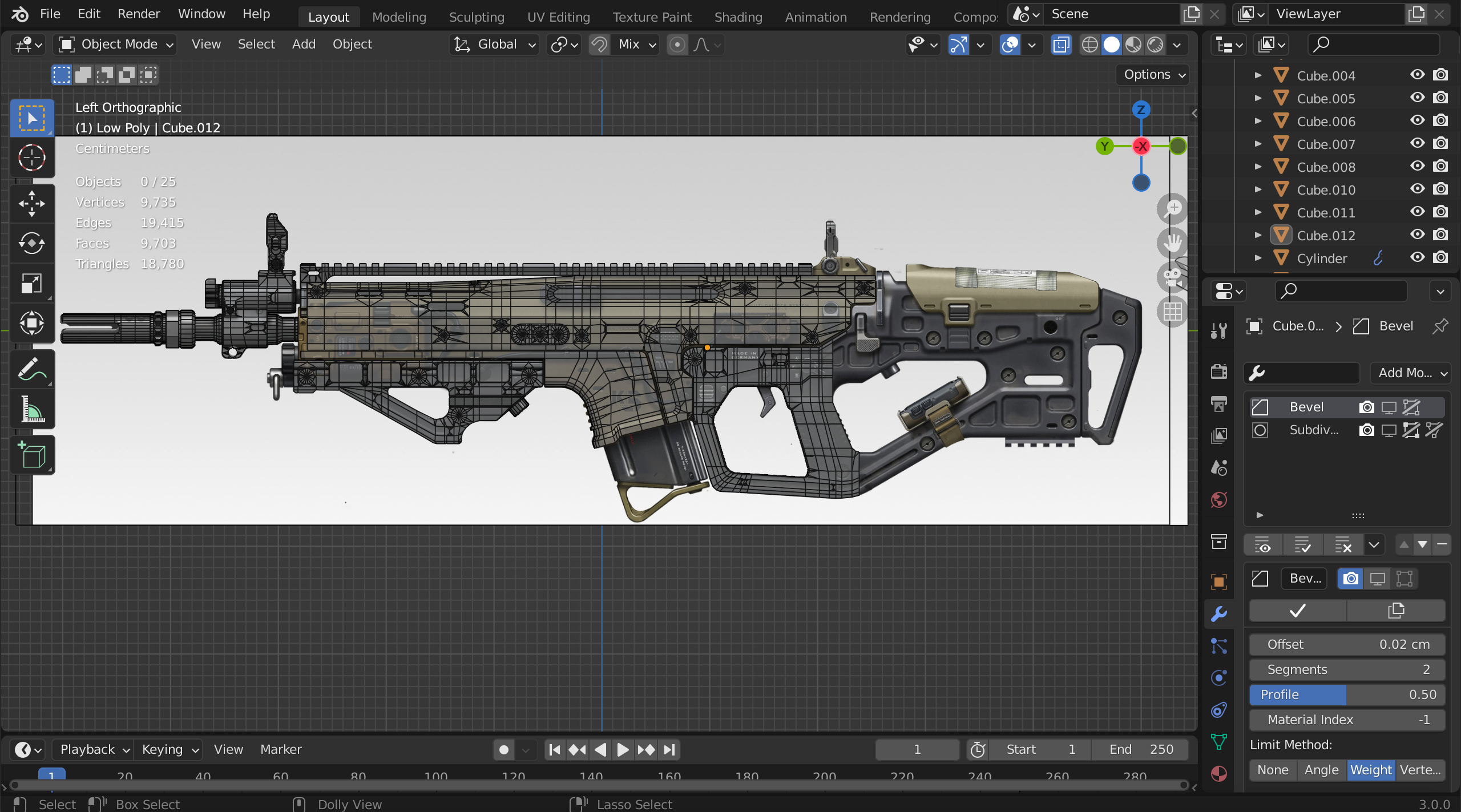
Task: Open the Object Mode dropdown
Action: coord(115,45)
